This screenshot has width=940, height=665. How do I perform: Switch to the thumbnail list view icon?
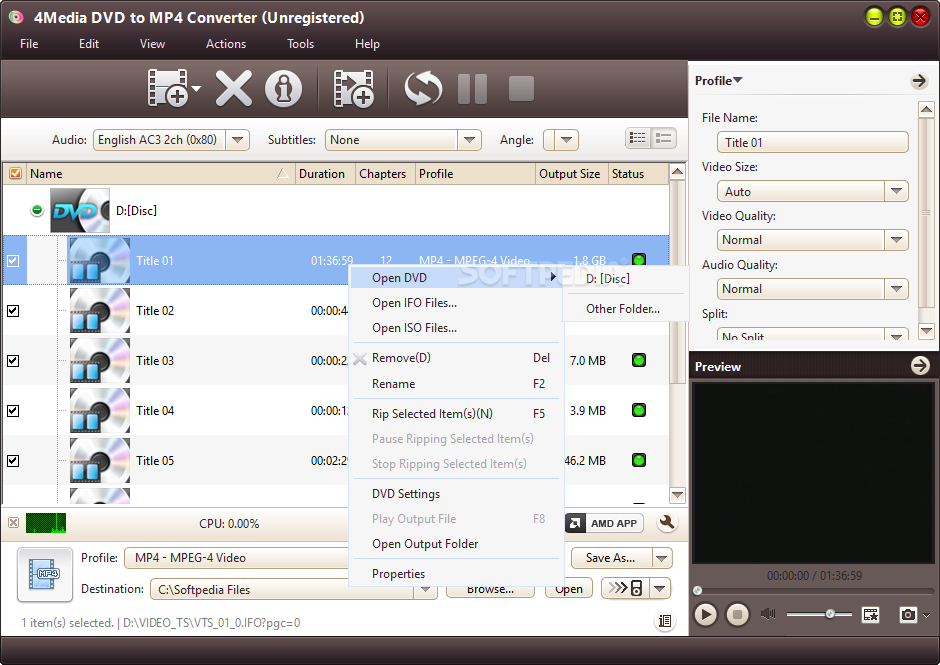click(664, 139)
